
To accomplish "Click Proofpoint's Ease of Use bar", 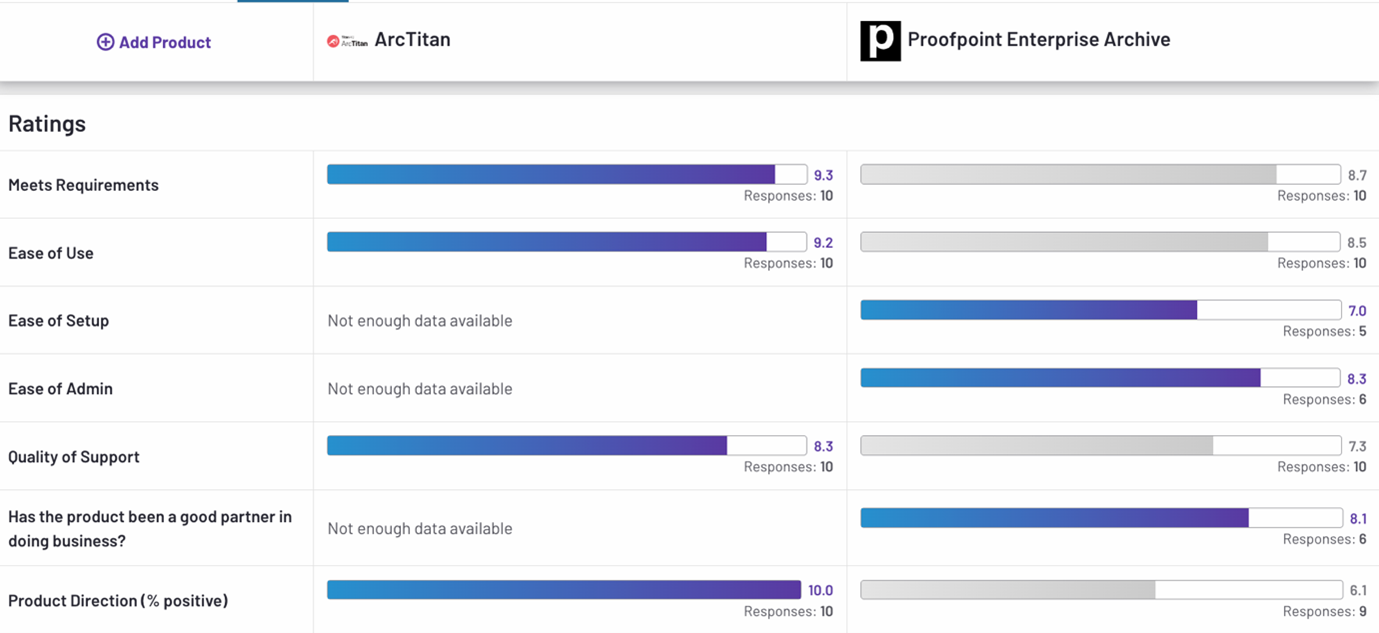I will pos(1100,242).
